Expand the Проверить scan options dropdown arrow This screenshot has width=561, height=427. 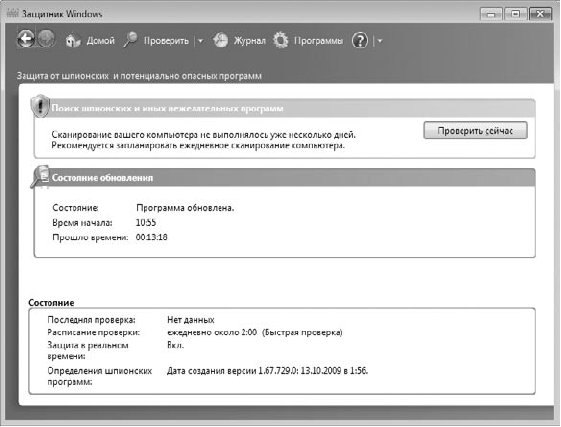click(200, 41)
